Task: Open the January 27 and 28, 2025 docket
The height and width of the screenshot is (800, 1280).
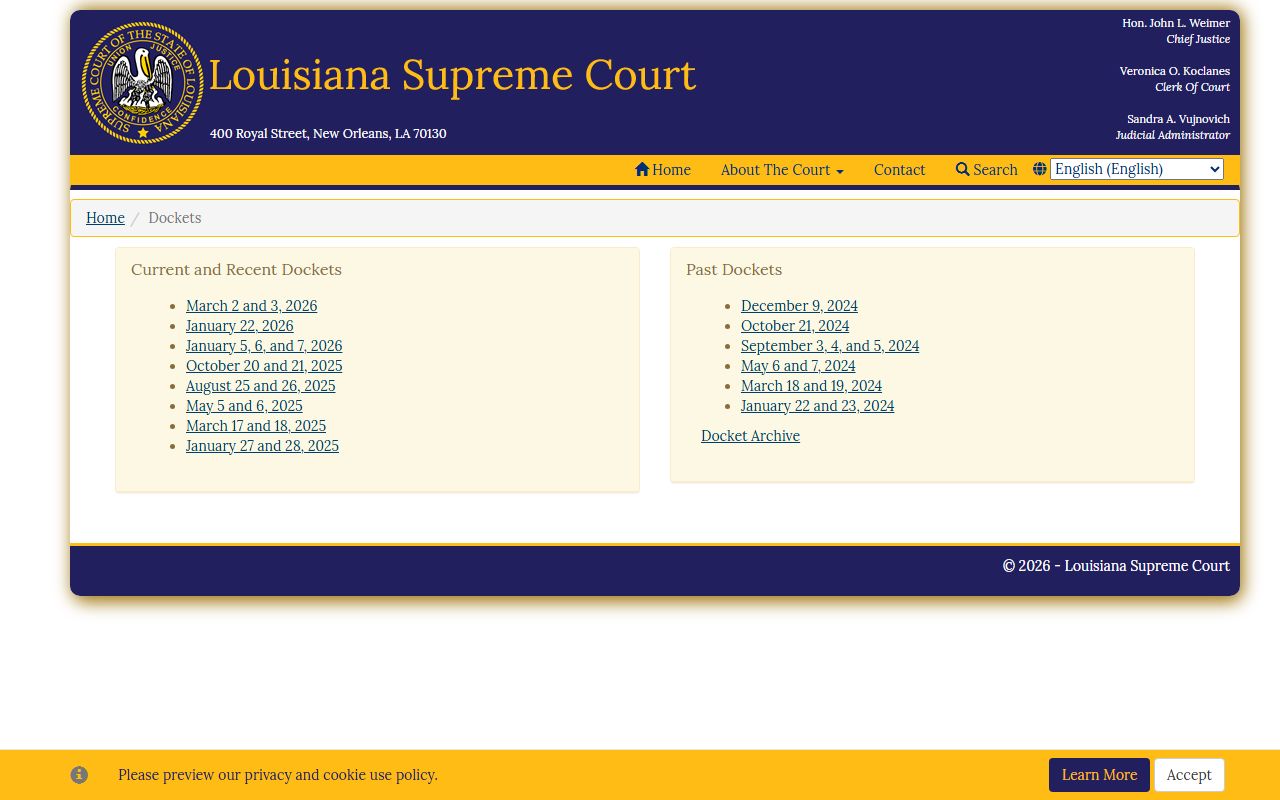Action: pos(262,446)
